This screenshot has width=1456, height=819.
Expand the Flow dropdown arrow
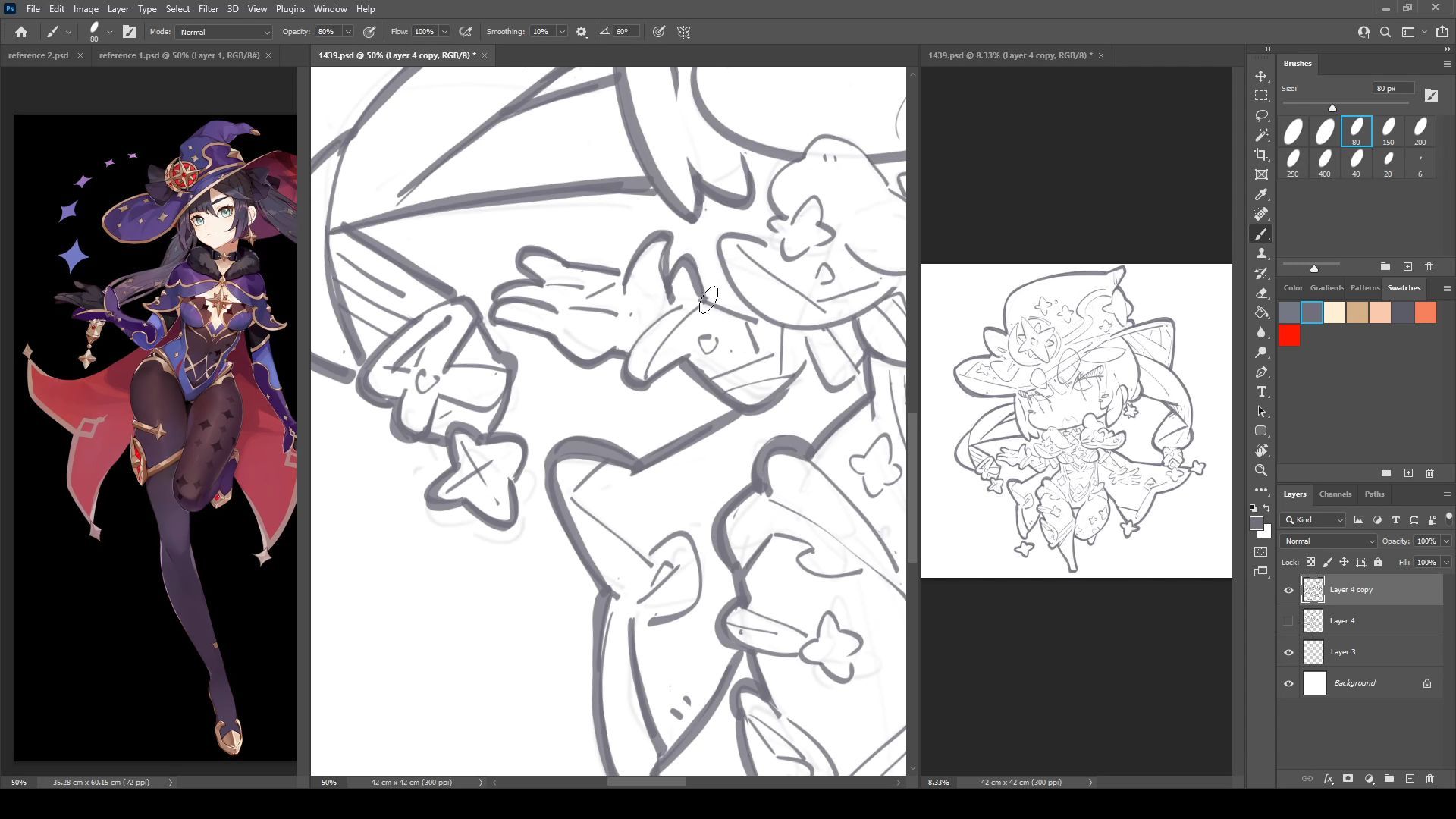444,32
